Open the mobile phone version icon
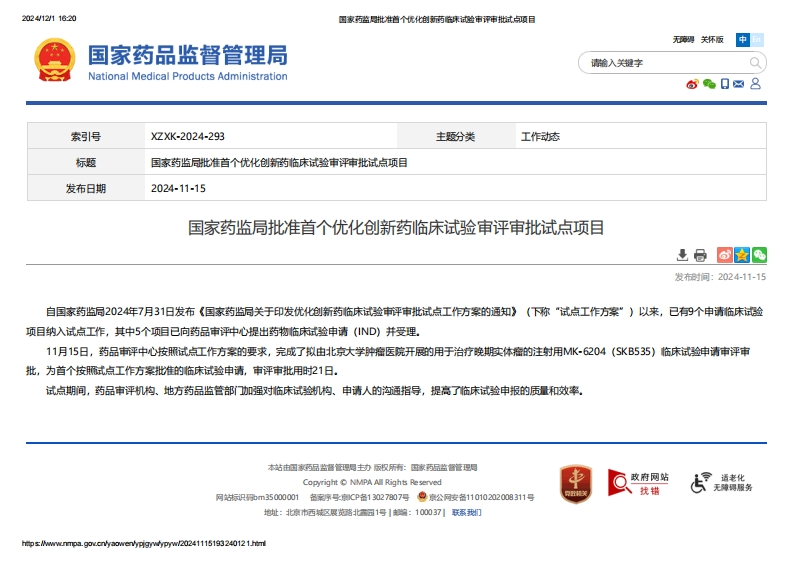 coord(725,84)
